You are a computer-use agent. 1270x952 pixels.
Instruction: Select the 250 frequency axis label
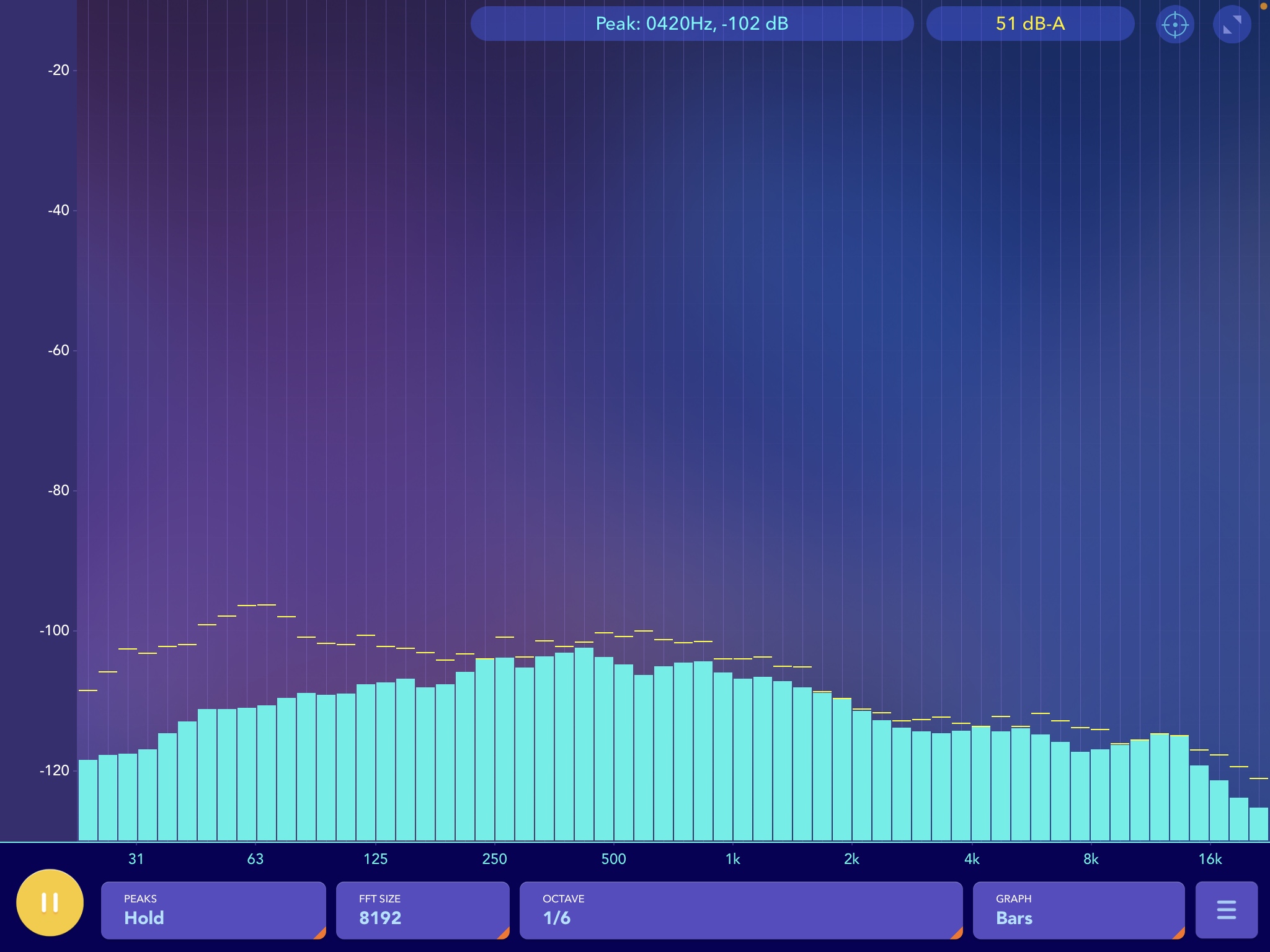(x=494, y=859)
